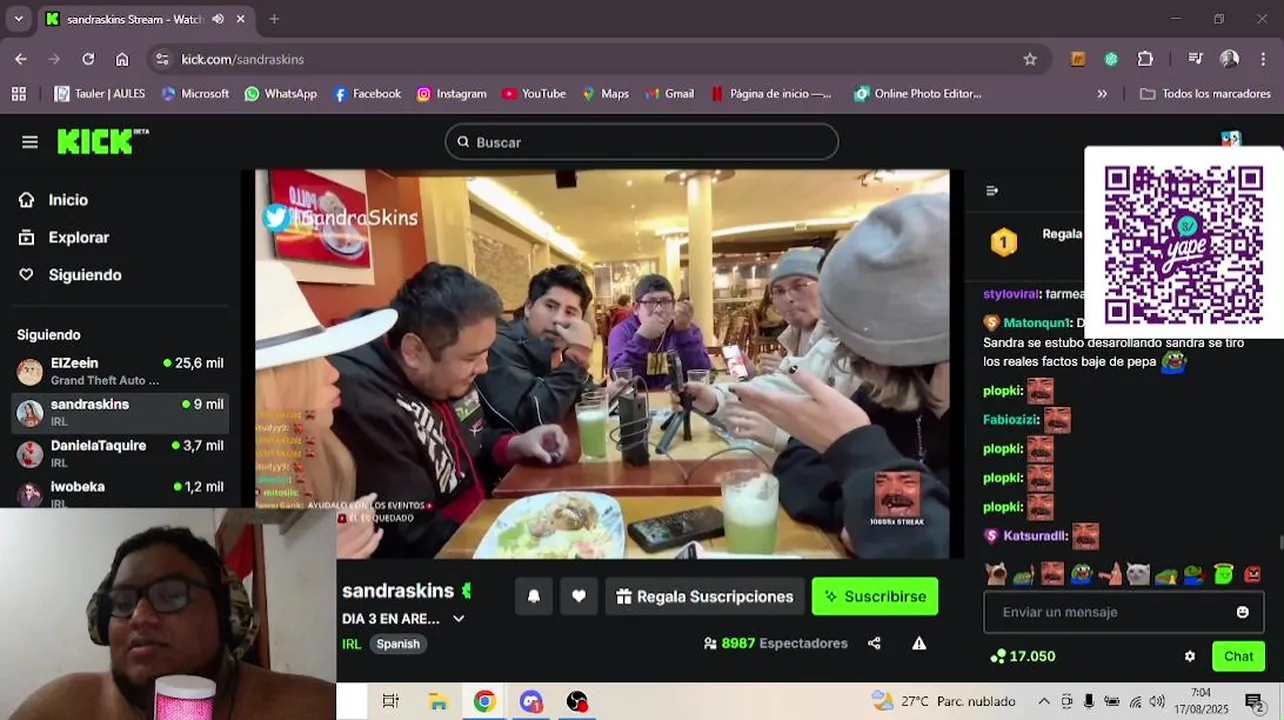Image resolution: width=1284 pixels, height=720 pixels.
Task: Pick the Patrick pointing emote
Action: pos(1109,574)
